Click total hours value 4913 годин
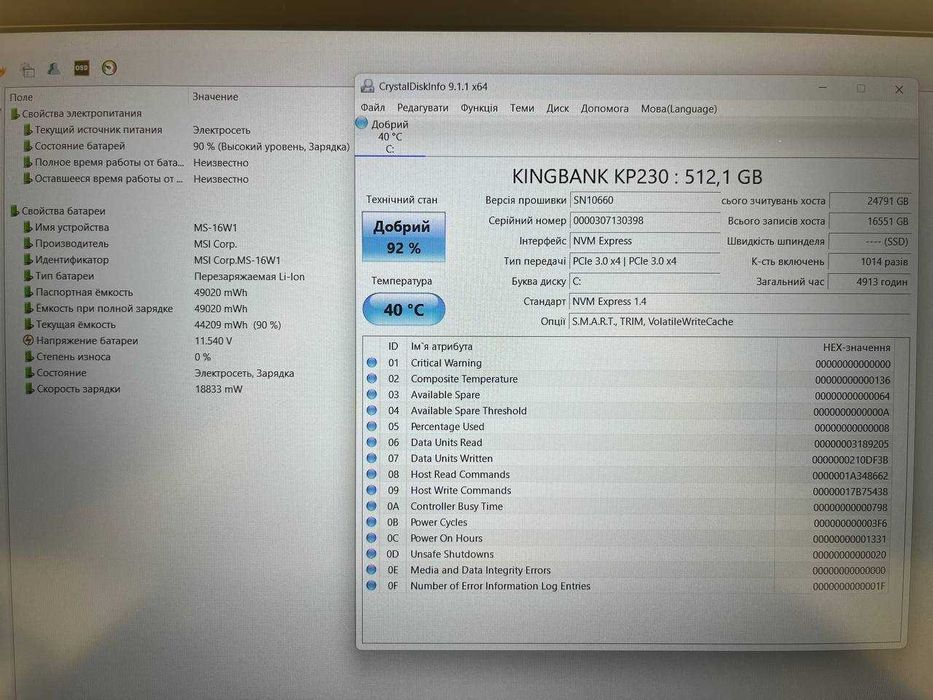This screenshot has height=700, width=933. (x=869, y=282)
